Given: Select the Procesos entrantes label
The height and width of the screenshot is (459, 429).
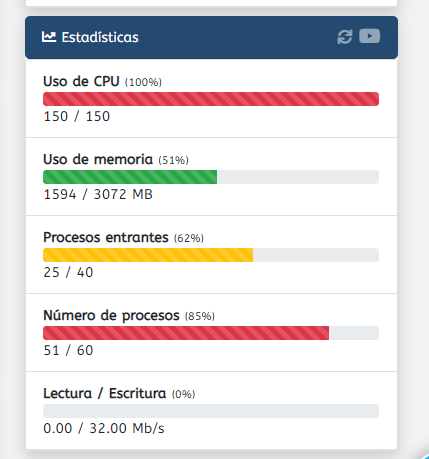Looking at the screenshot, I should point(106,237).
